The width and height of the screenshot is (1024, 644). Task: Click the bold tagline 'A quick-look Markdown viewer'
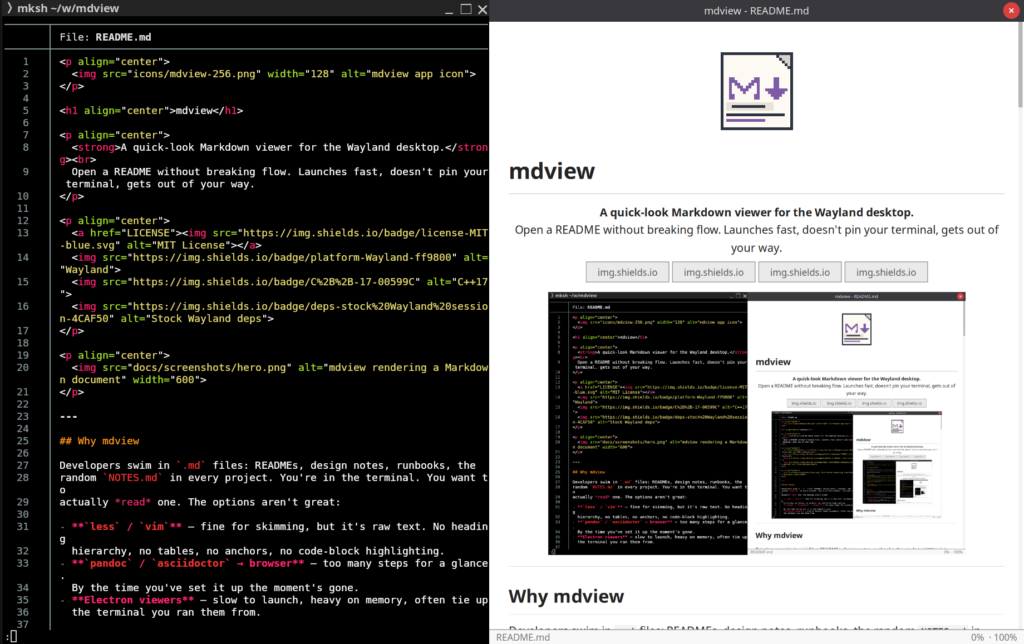pos(756,212)
